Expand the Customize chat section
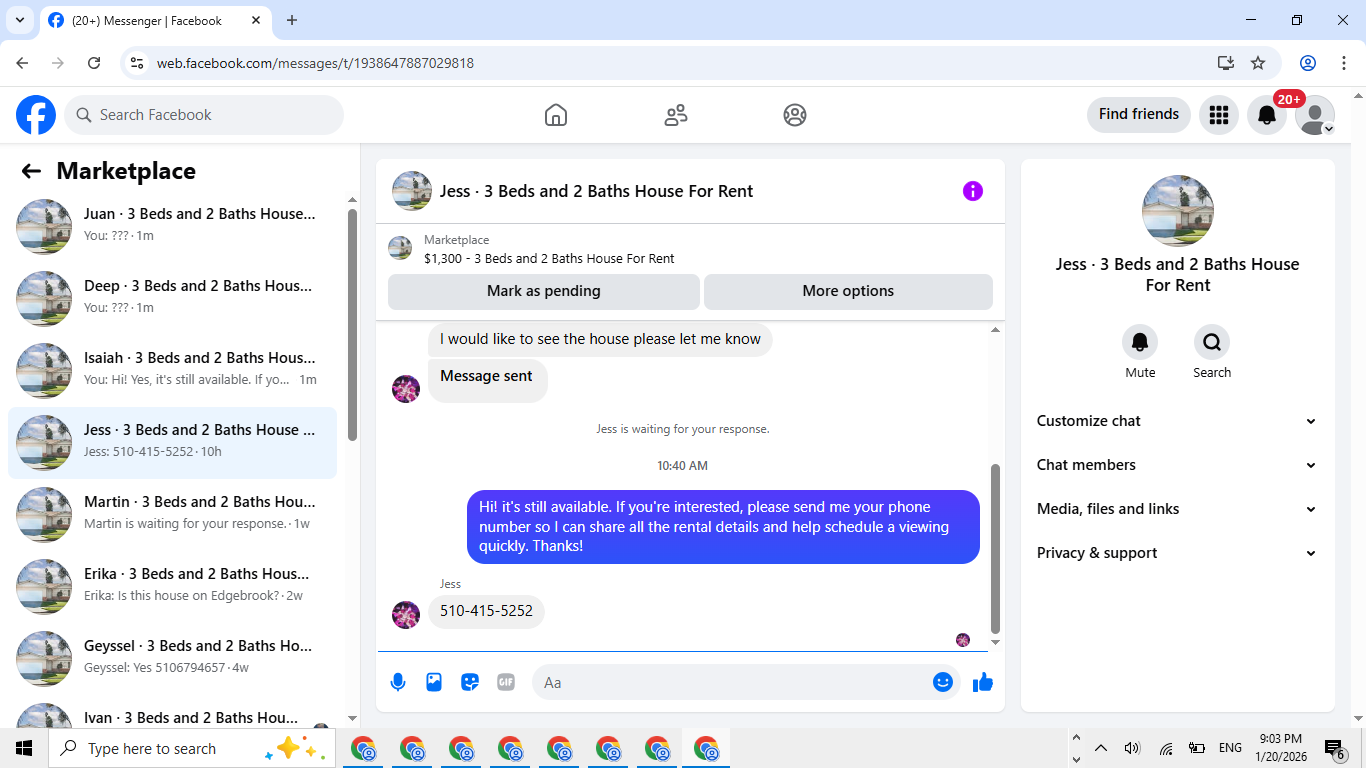 1178,421
